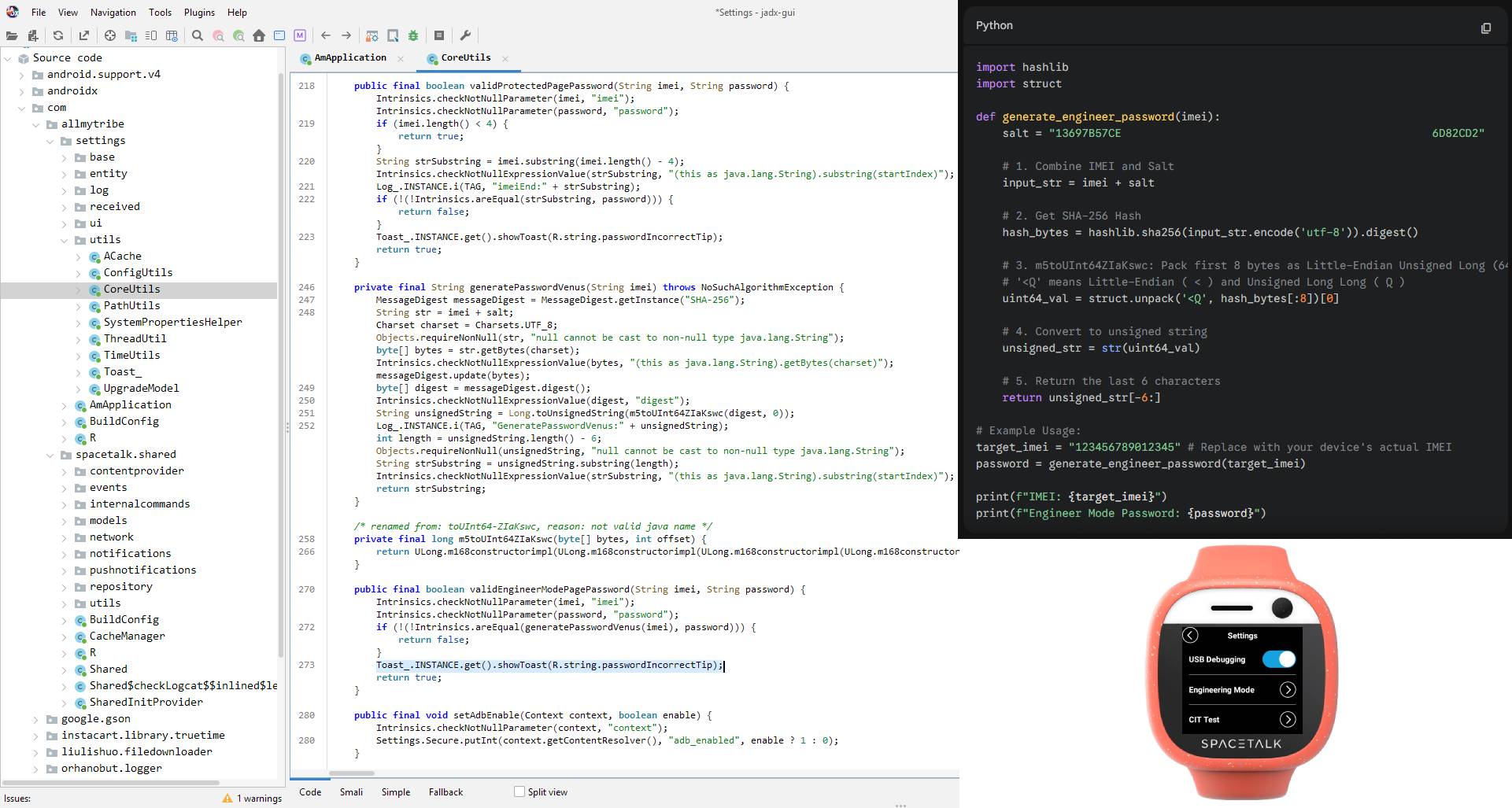Navigate back with left arrow icon
The image size is (1512, 808).
[x=326, y=35]
